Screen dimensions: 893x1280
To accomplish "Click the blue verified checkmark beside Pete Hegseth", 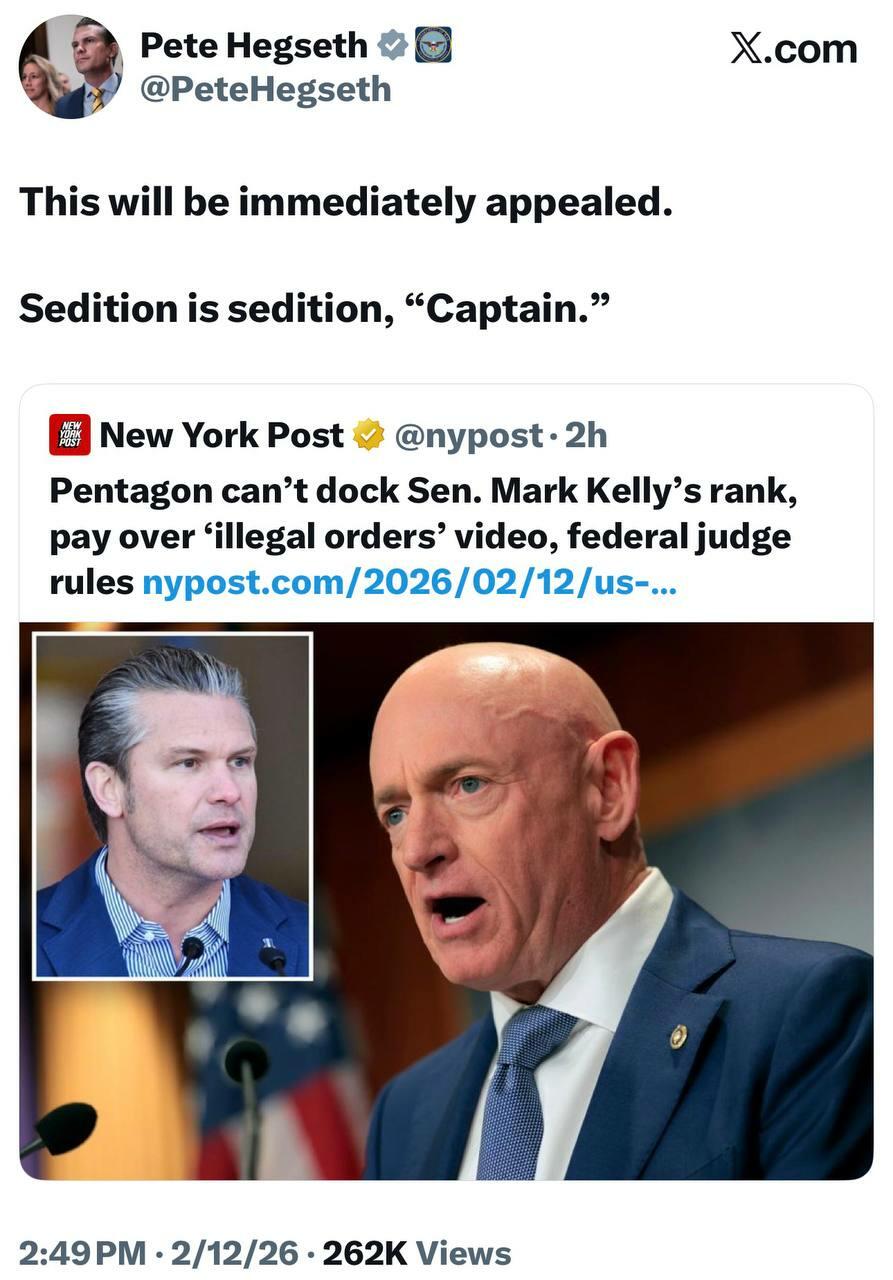I will [x=391, y=45].
